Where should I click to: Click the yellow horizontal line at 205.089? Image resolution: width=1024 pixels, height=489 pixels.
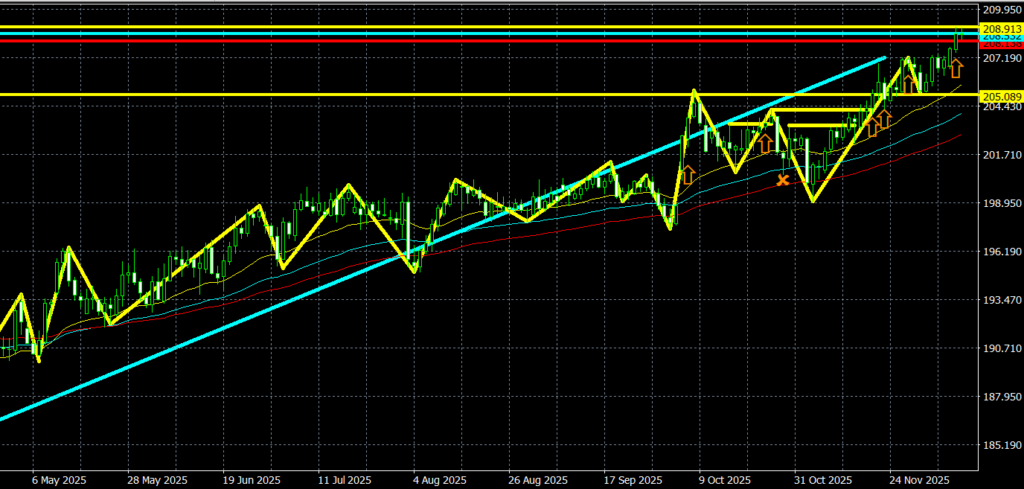(300, 95)
